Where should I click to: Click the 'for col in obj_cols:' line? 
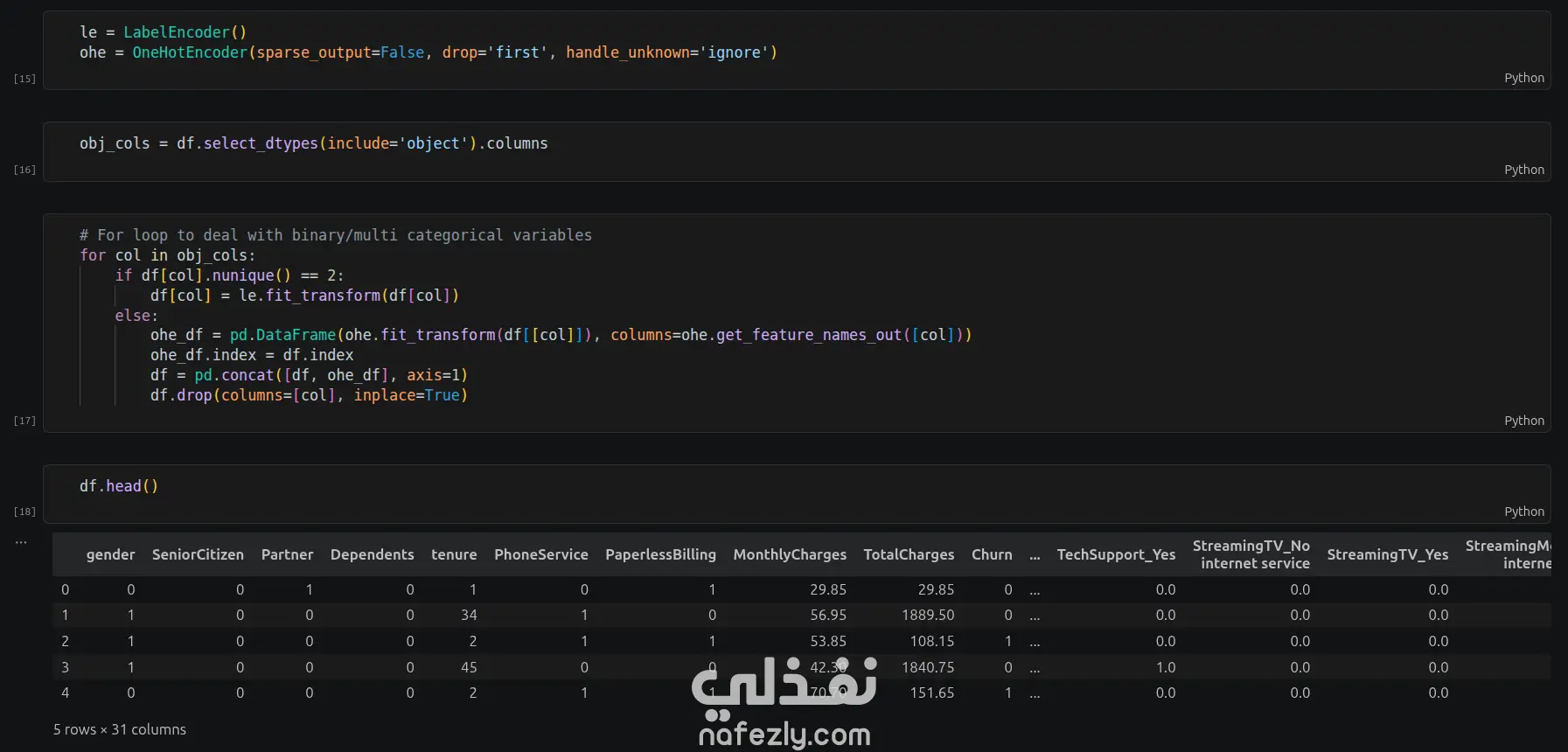pyautogui.click(x=167, y=255)
